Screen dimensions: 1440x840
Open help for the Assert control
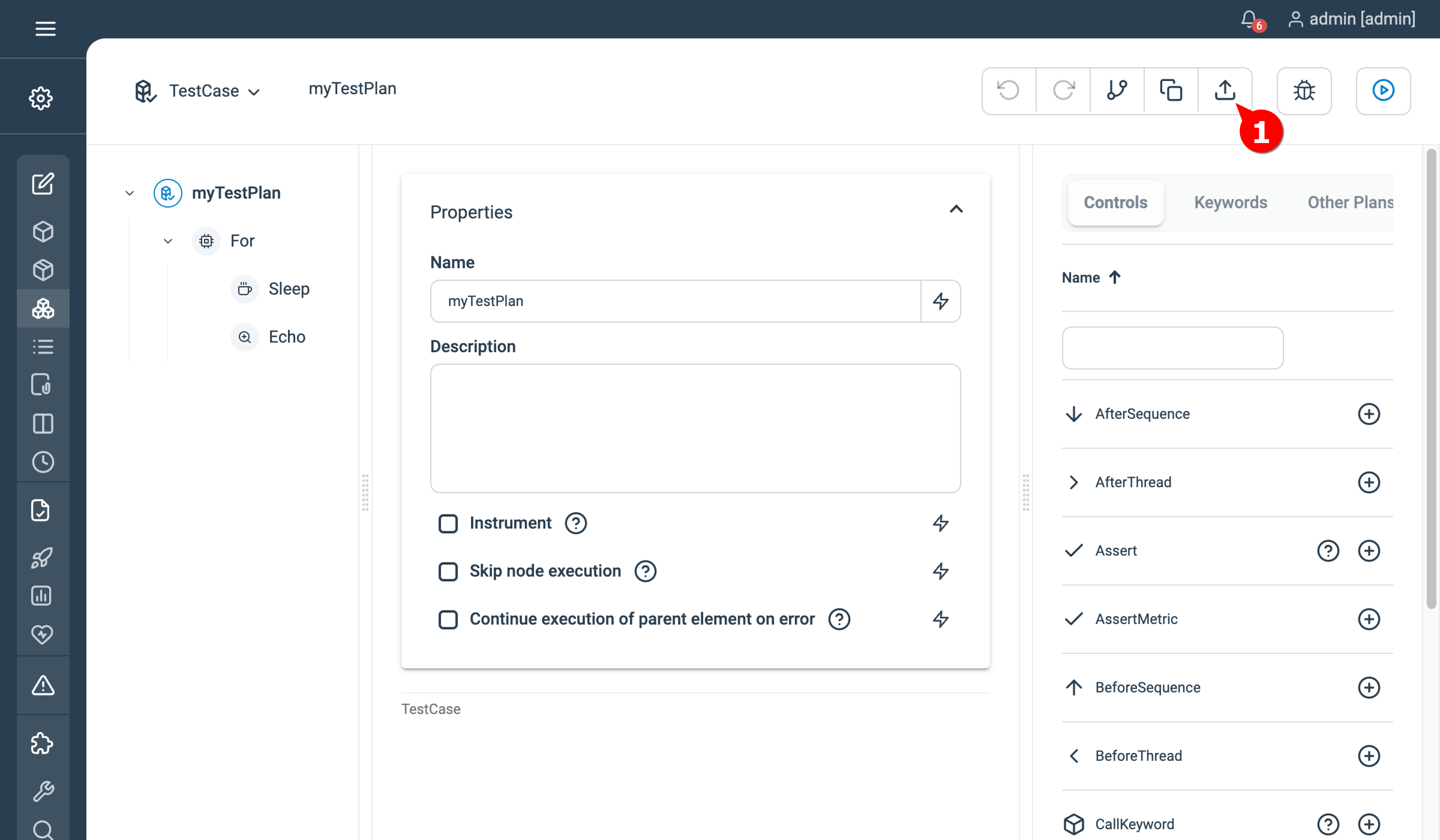click(1328, 550)
